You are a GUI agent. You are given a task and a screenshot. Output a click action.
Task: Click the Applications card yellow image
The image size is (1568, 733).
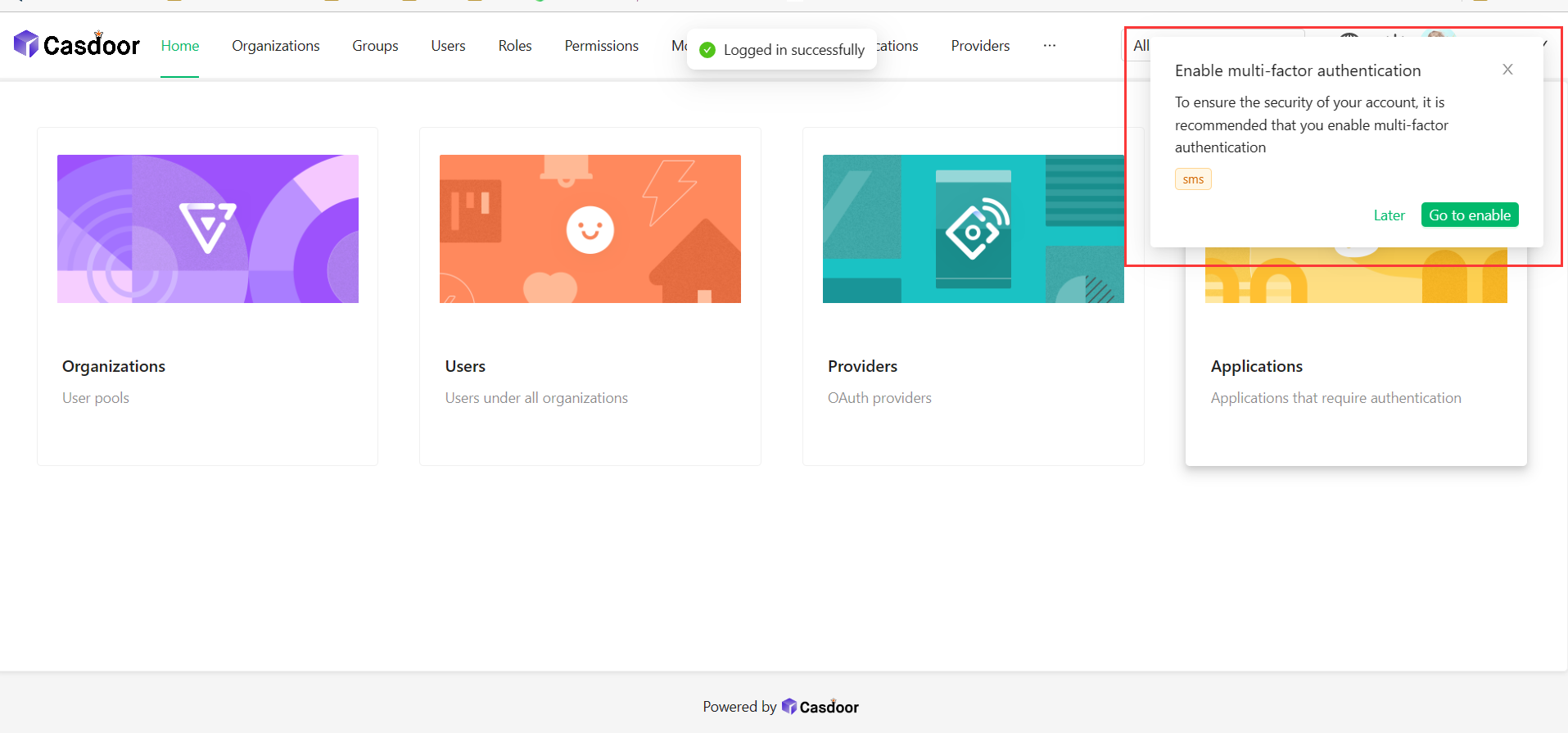pyautogui.click(x=1355, y=278)
